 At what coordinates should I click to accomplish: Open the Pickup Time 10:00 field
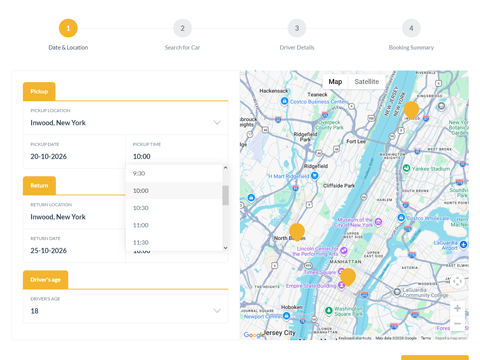pyautogui.click(x=177, y=151)
